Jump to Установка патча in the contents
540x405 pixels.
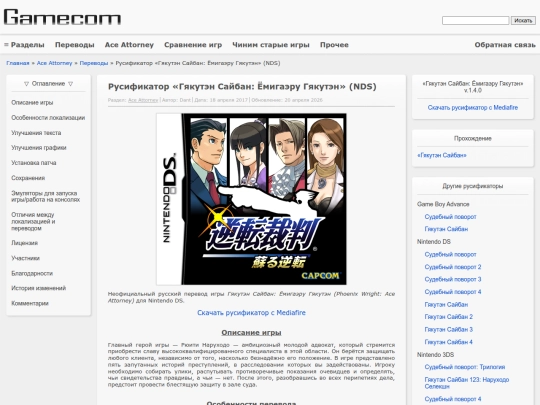[34, 163]
